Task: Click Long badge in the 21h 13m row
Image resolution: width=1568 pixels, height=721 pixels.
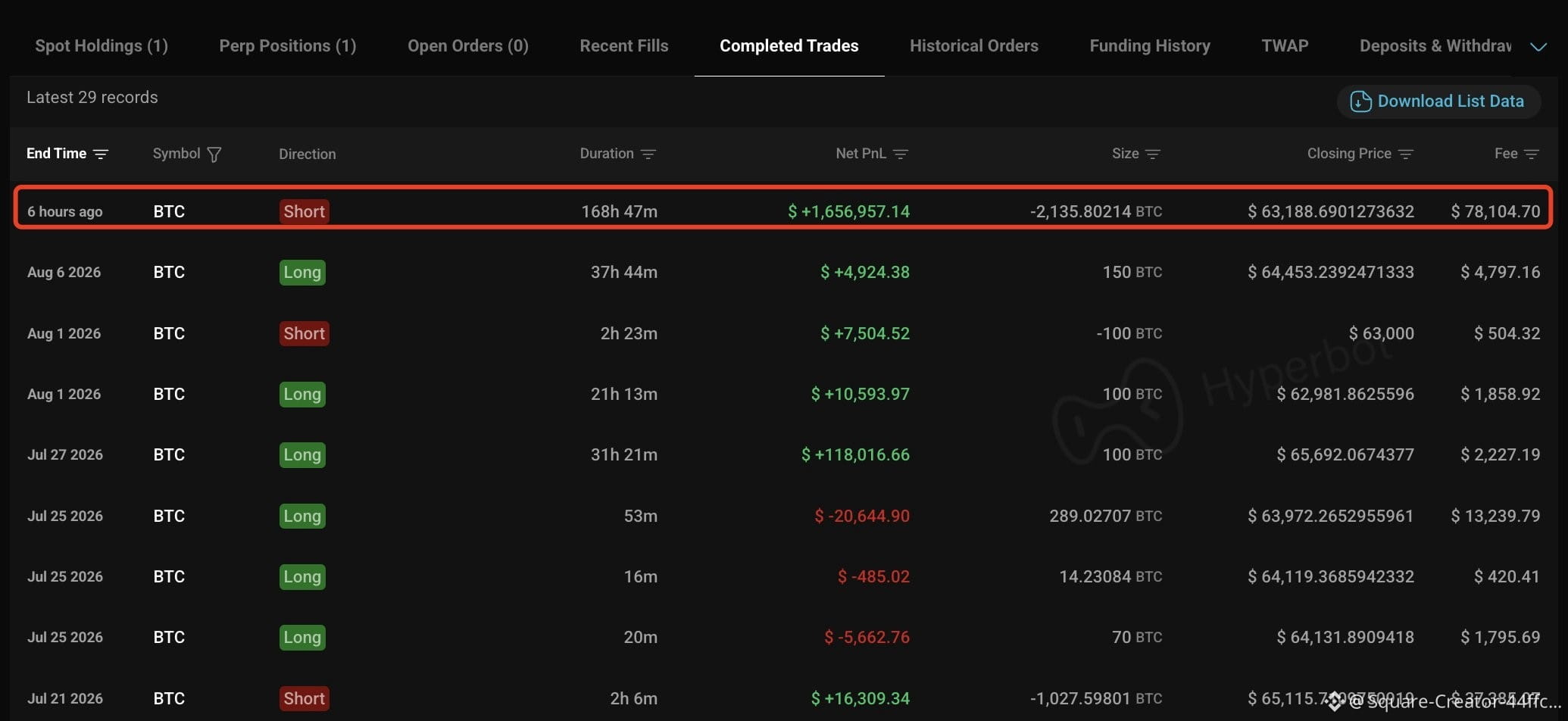Action: click(x=302, y=394)
